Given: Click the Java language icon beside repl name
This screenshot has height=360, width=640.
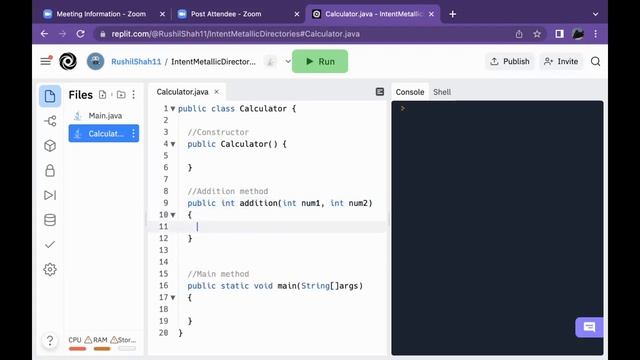Looking at the screenshot, I should tap(270, 62).
